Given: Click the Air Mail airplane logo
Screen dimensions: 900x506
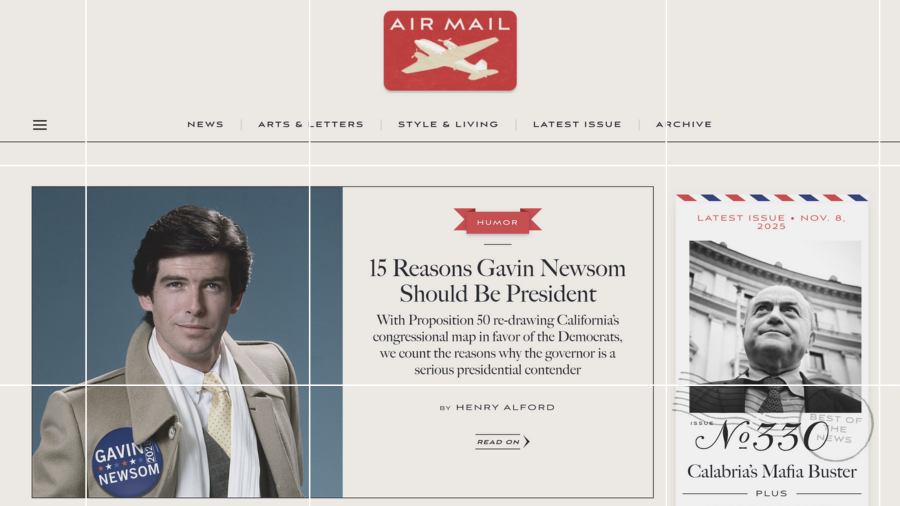Looking at the screenshot, I should (x=450, y=50).
